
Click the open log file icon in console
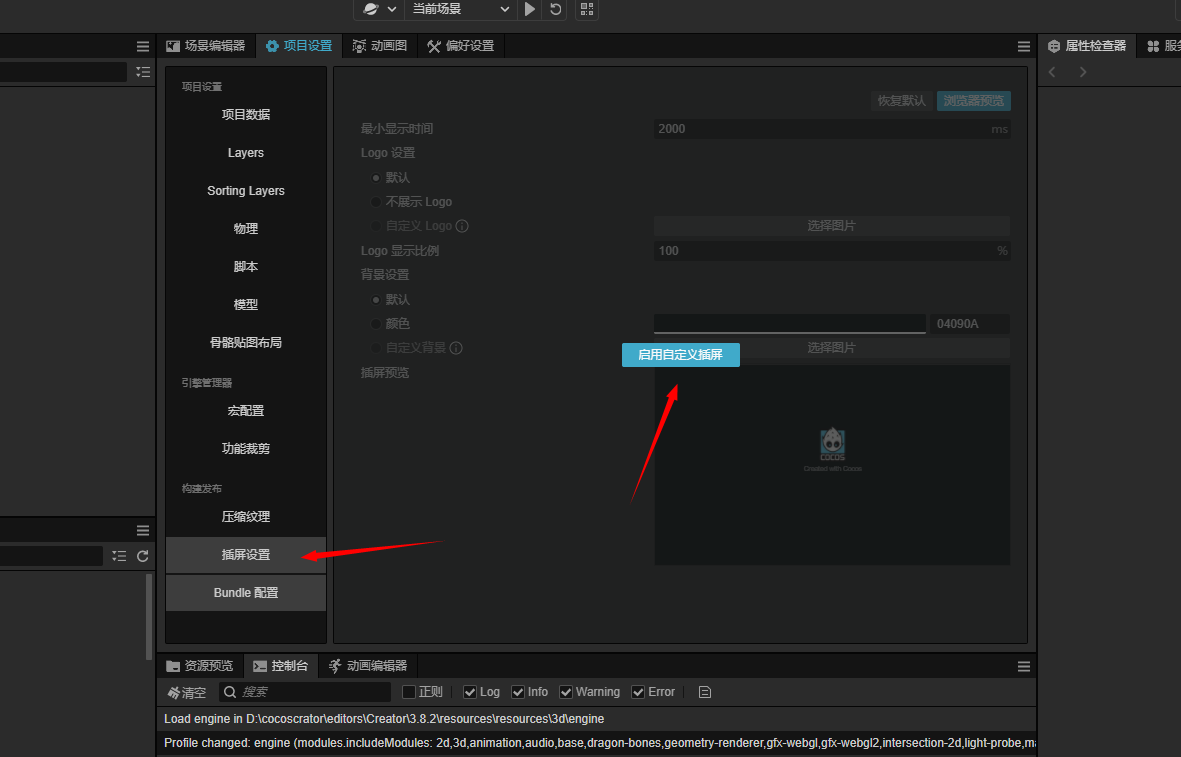(704, 692)
